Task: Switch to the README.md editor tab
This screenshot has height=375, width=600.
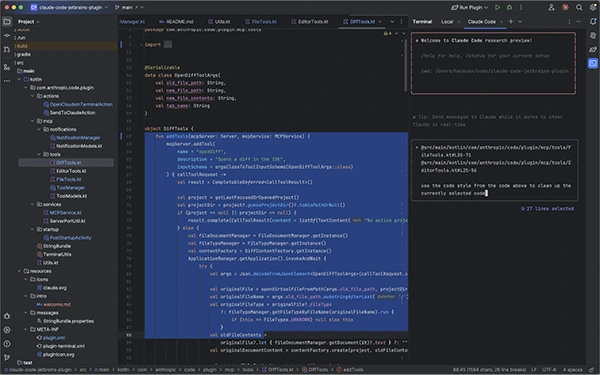Action: (x=176, y=22)
